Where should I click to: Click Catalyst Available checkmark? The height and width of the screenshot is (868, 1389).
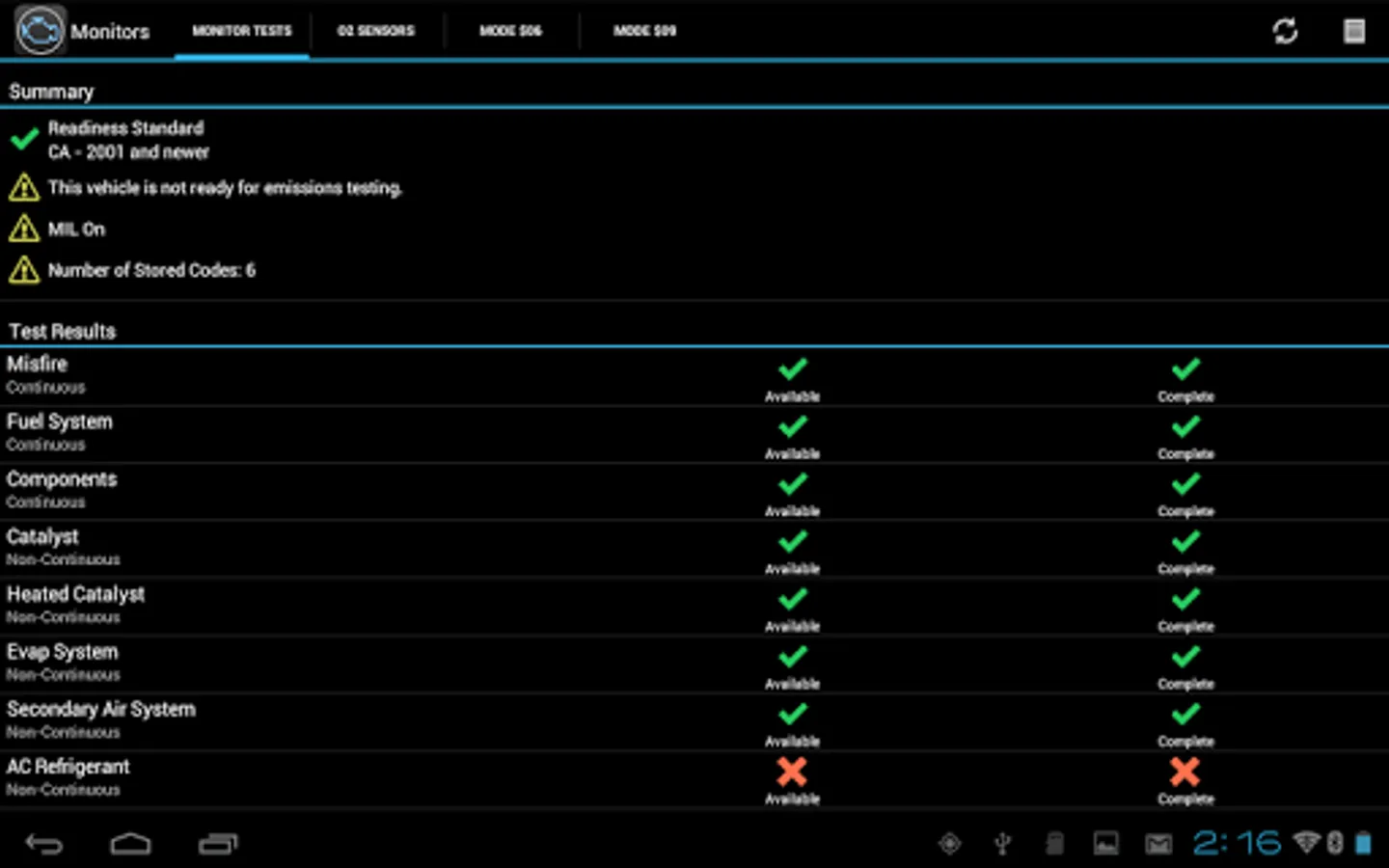point(793,541)
